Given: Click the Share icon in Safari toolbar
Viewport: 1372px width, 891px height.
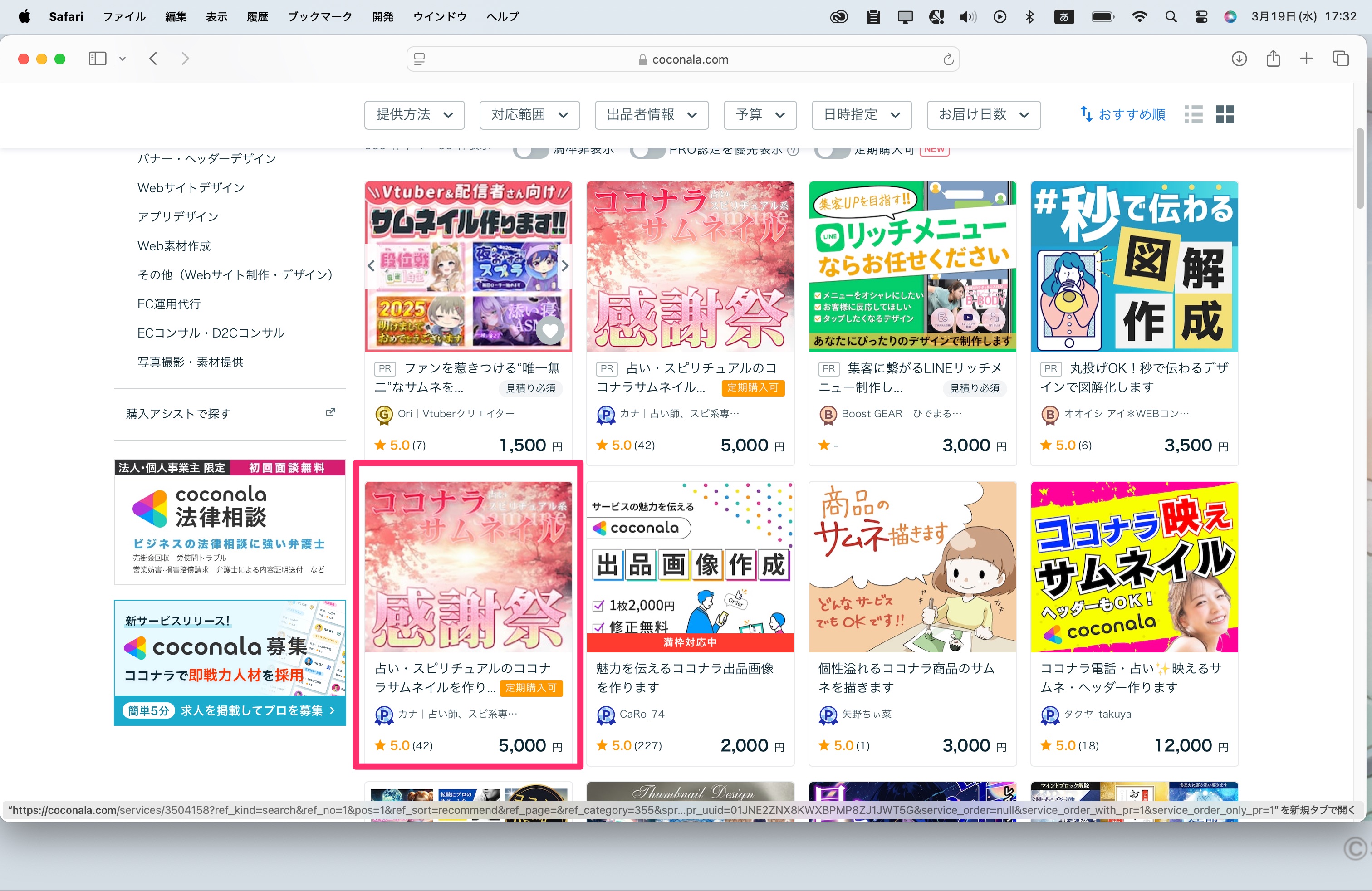Looking at the screenshot, I should point(1273,58).
